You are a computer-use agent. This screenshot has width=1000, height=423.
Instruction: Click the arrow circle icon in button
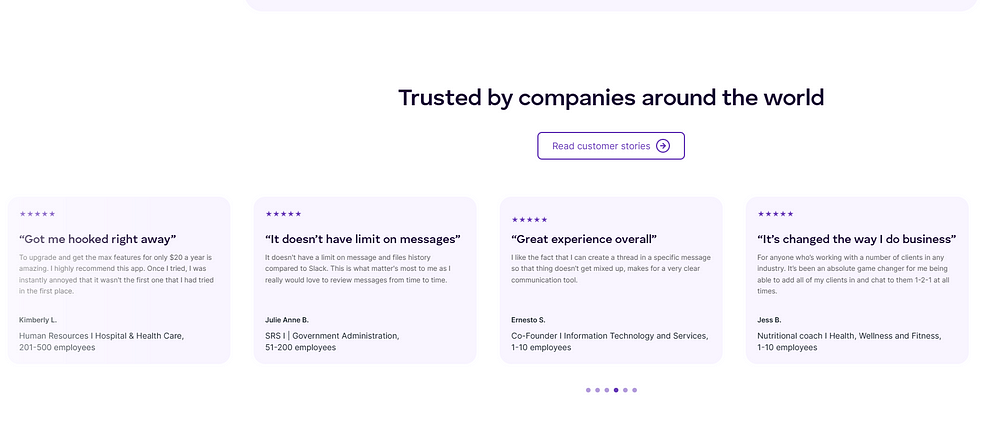click(x=663, y=146)
